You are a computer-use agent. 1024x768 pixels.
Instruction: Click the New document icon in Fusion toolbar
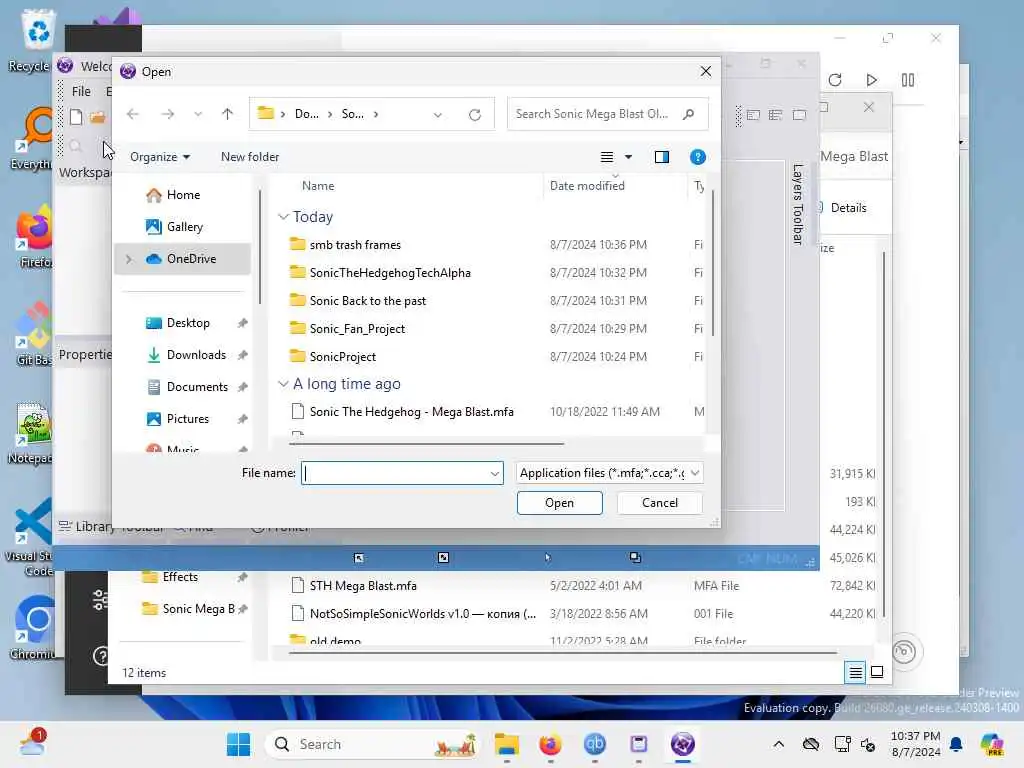pyautogui.click(x=76, y=117)
